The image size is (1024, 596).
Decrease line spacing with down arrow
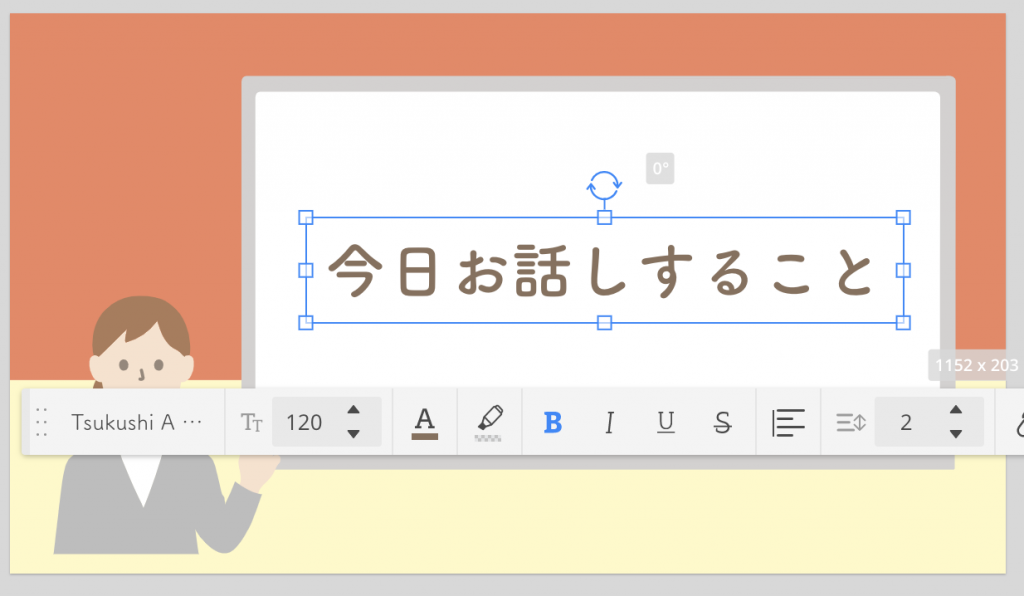coord(956,434)
